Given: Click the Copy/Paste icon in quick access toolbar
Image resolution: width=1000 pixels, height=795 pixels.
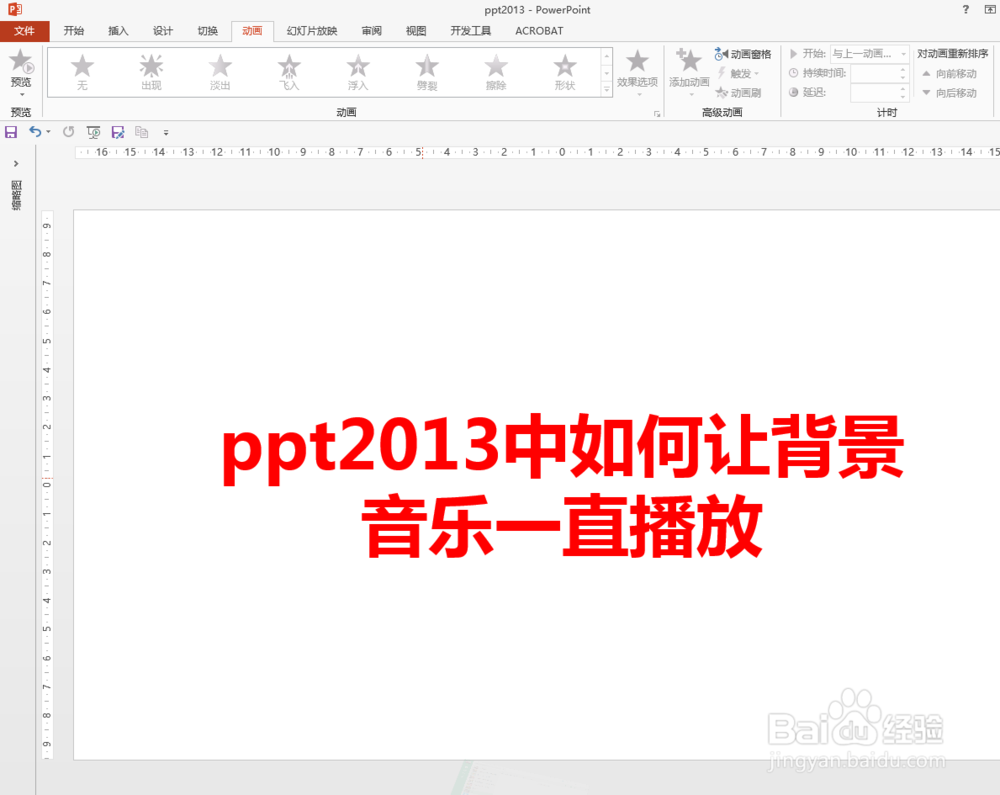Looking at the screenshot, I should click(142, 132).
